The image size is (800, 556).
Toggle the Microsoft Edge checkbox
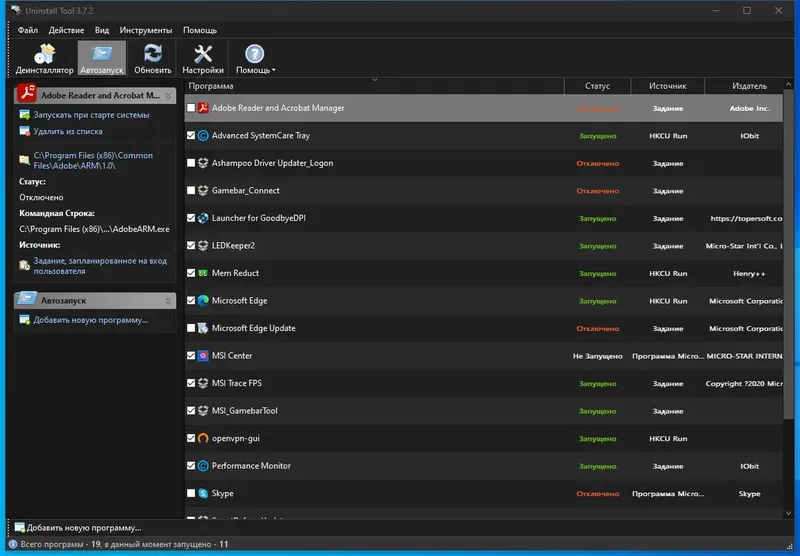click(x=191, y=300)
